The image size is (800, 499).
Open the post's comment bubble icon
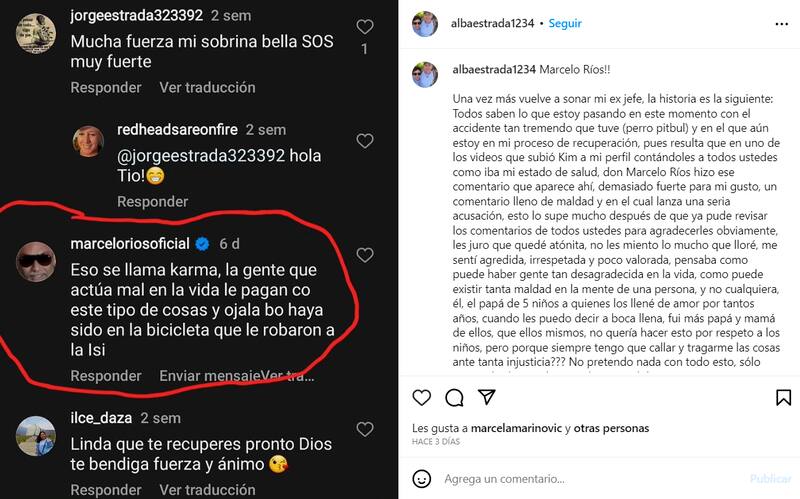pos(454,397)
